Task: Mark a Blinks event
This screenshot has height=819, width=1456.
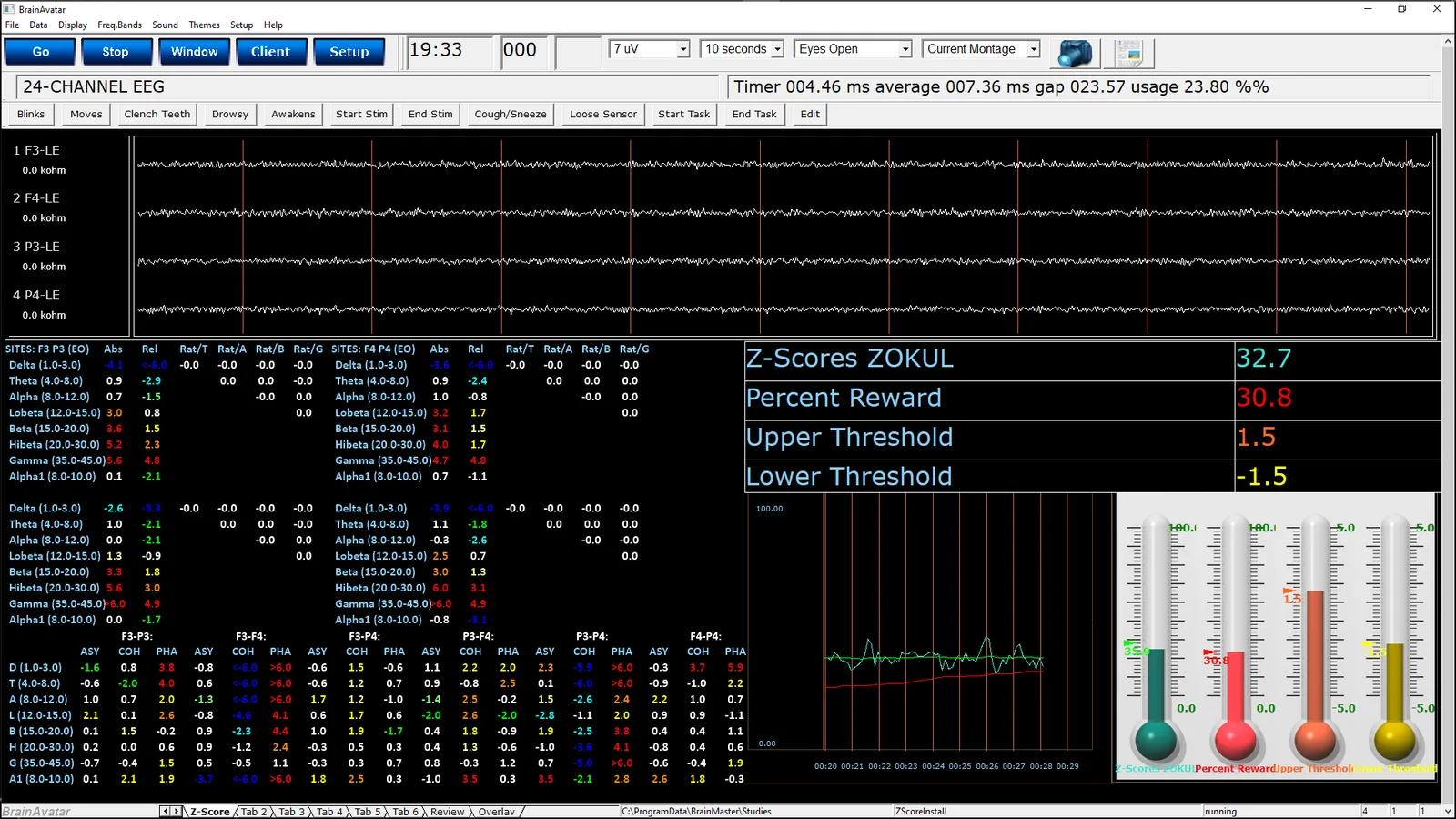Action: click(31, 114)
